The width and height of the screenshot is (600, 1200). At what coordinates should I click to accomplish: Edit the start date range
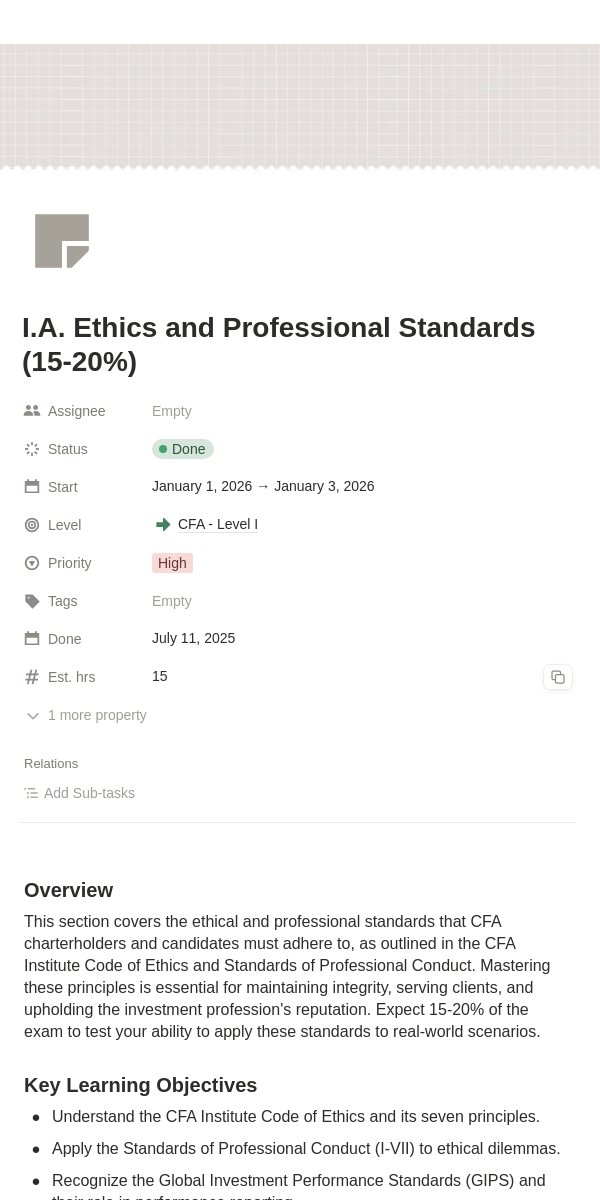[263, 486]
